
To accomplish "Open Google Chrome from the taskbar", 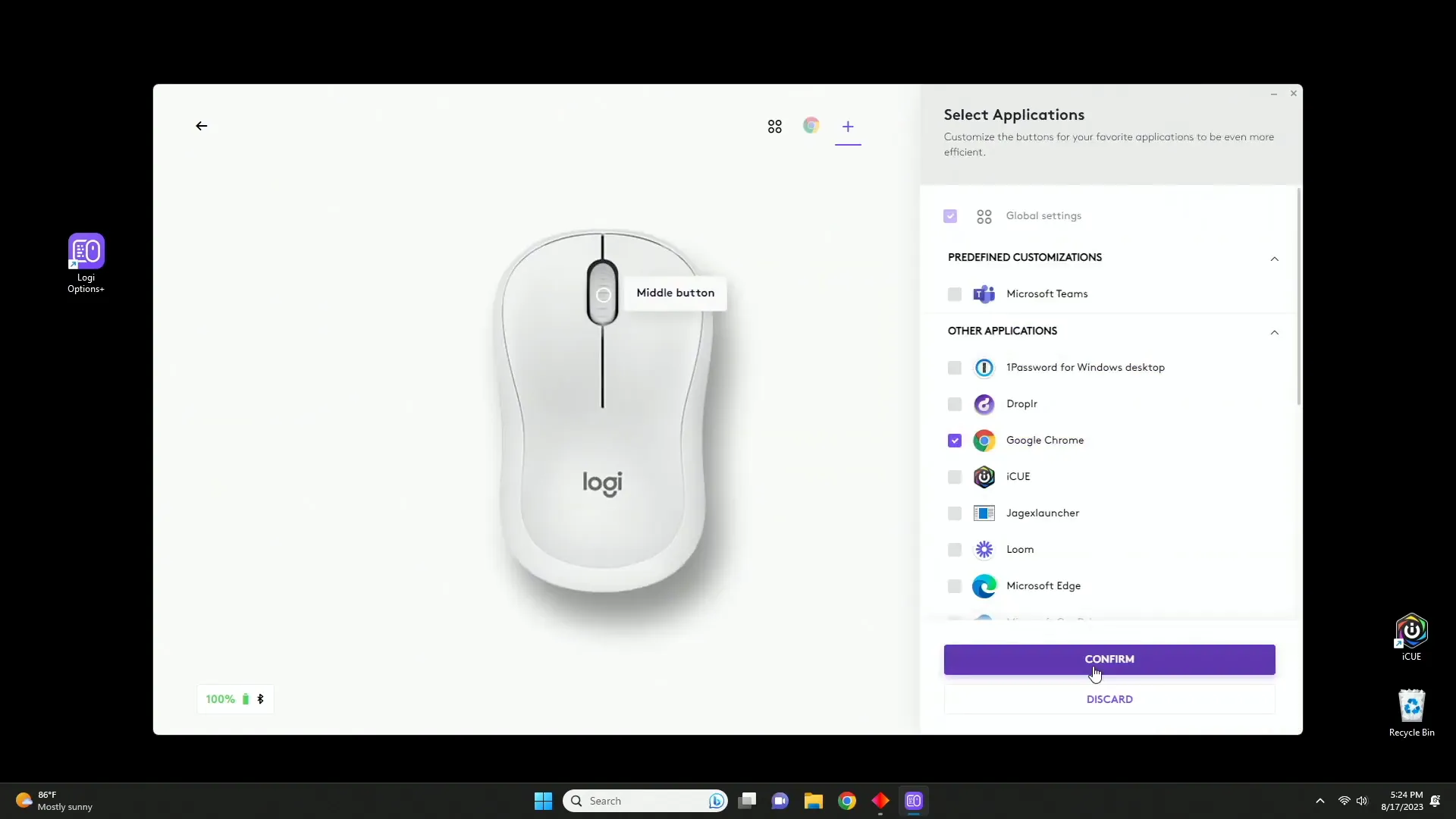I will [x=847, y=801].
